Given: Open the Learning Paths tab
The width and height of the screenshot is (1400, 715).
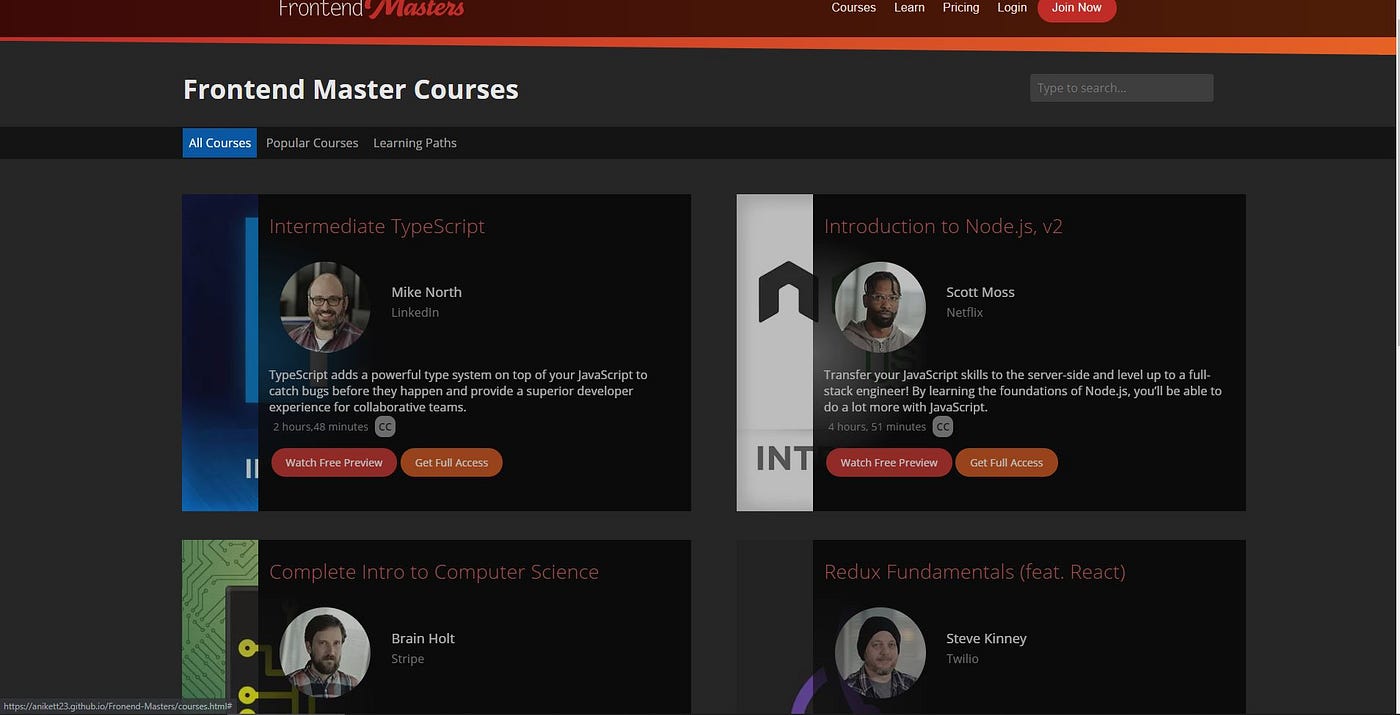Looking at the screenshot, I should [414, 141].
